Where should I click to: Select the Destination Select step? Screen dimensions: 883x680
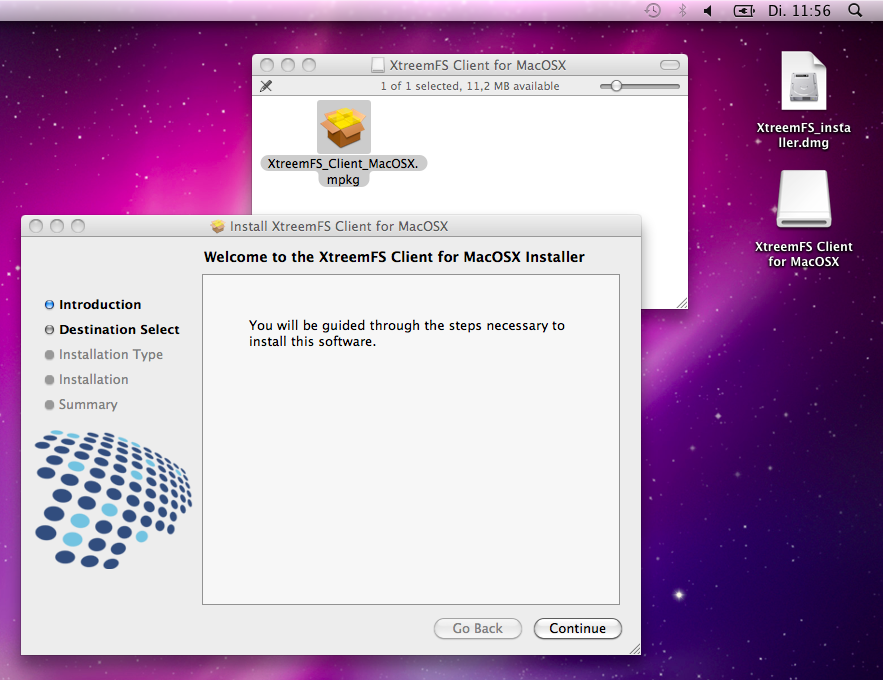[x=119, y=330]
